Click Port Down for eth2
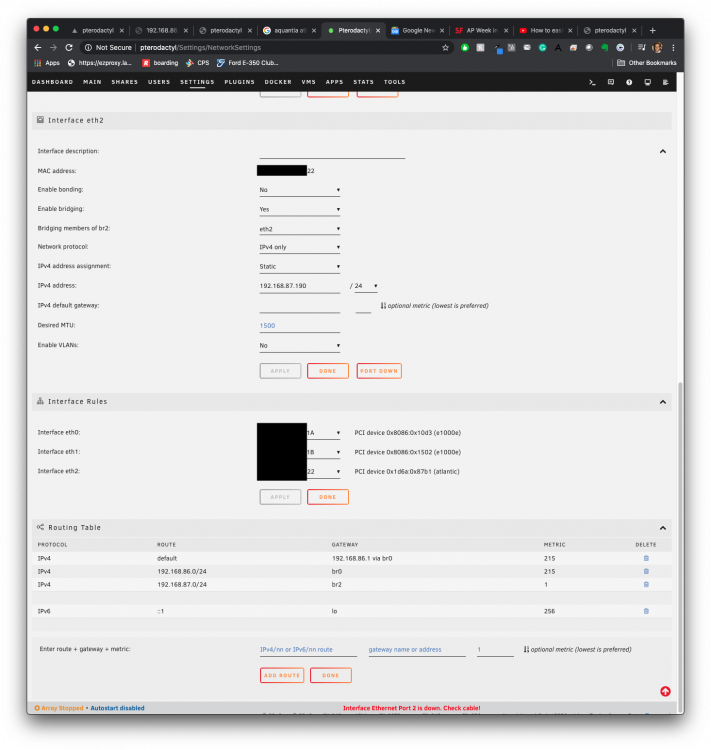Image resolution: width=711 pixels, height=750 pixels. coord(379,371)
